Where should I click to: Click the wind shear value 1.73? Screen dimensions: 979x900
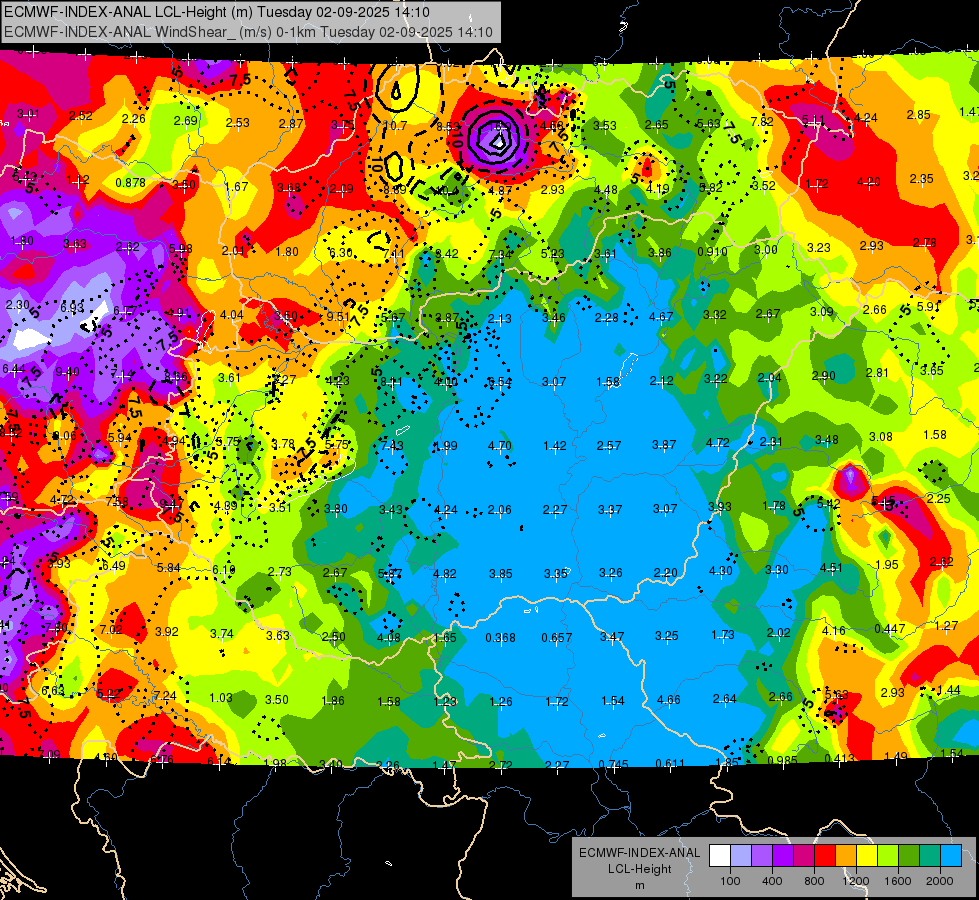[723, 635]
